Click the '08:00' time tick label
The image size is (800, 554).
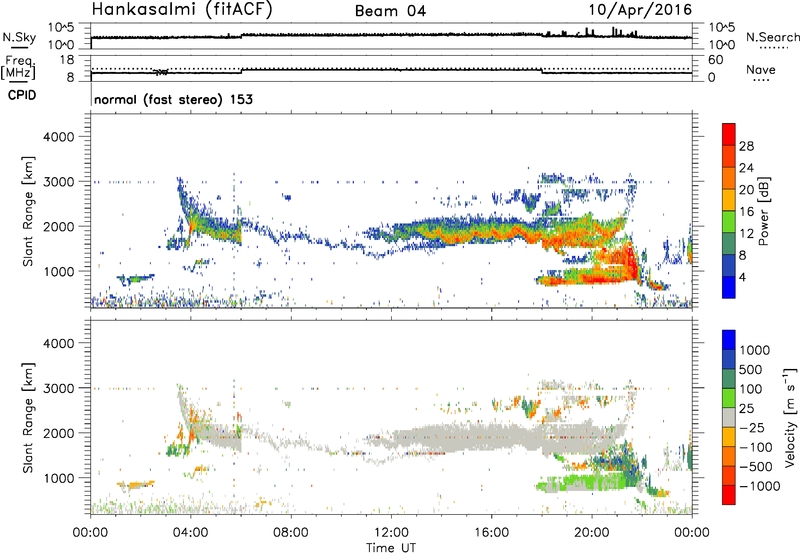[x=291, y=533]
